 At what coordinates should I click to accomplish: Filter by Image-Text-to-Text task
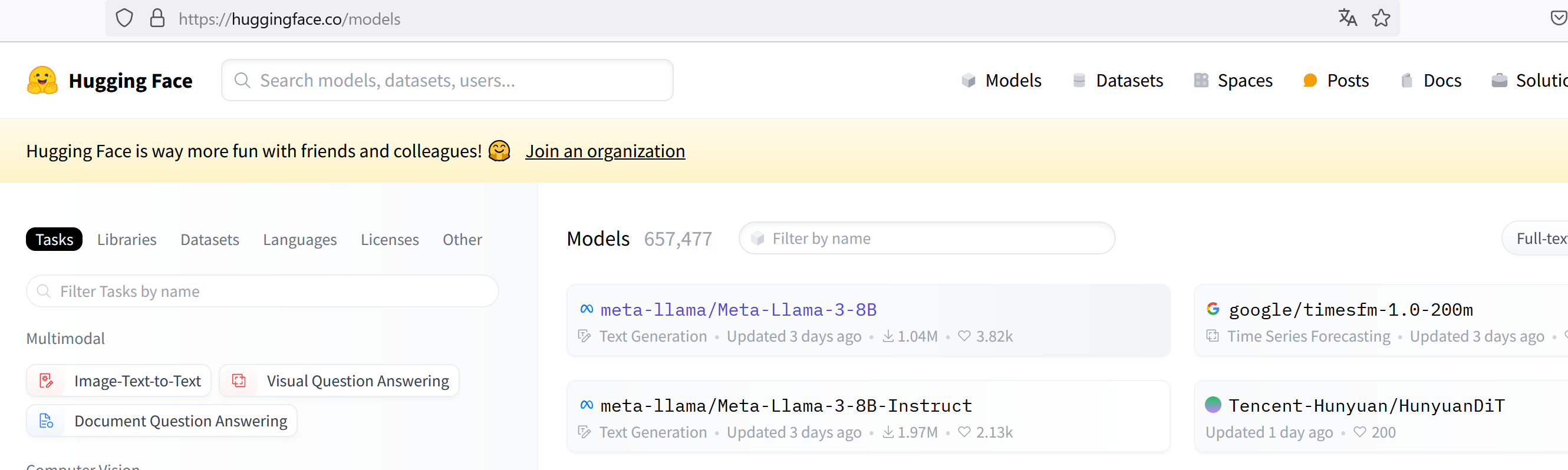pyautogui.click(x=118, y=380)
